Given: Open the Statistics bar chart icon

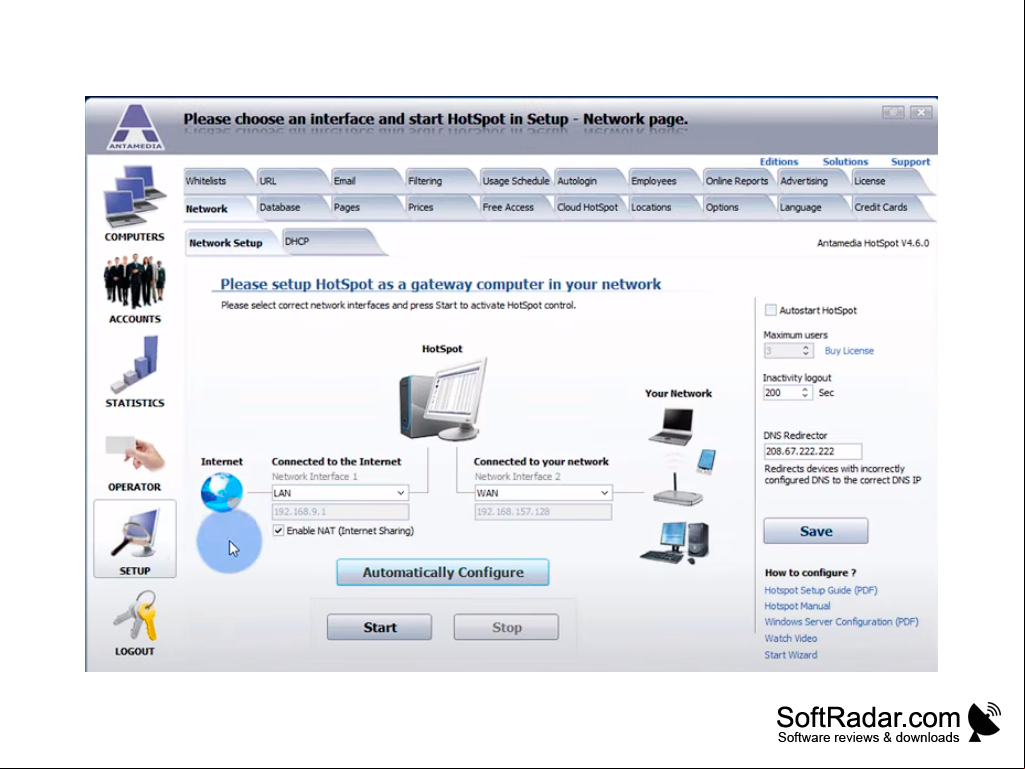Looking at the screenshot, I should [x=135, y=363].
